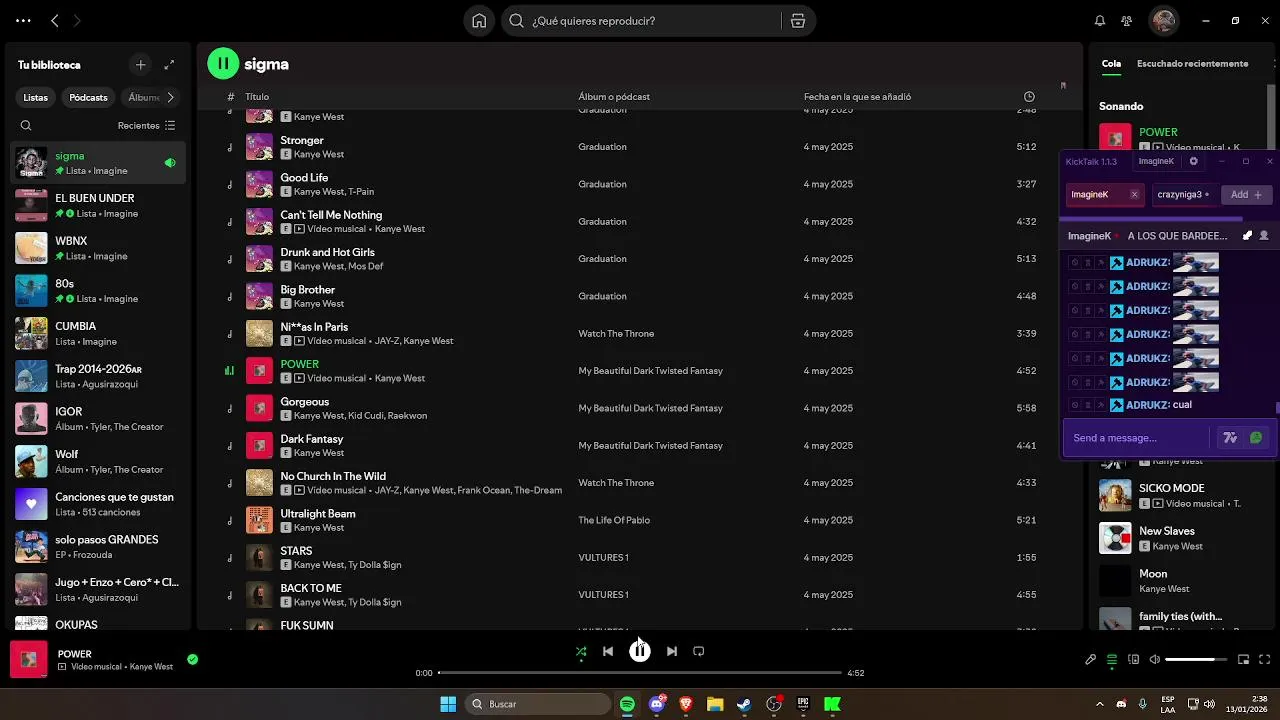The width and height of the screenshot is (1280, 720).
Task: Switch Spotify to full screen view
Action: pos(1265,660)
